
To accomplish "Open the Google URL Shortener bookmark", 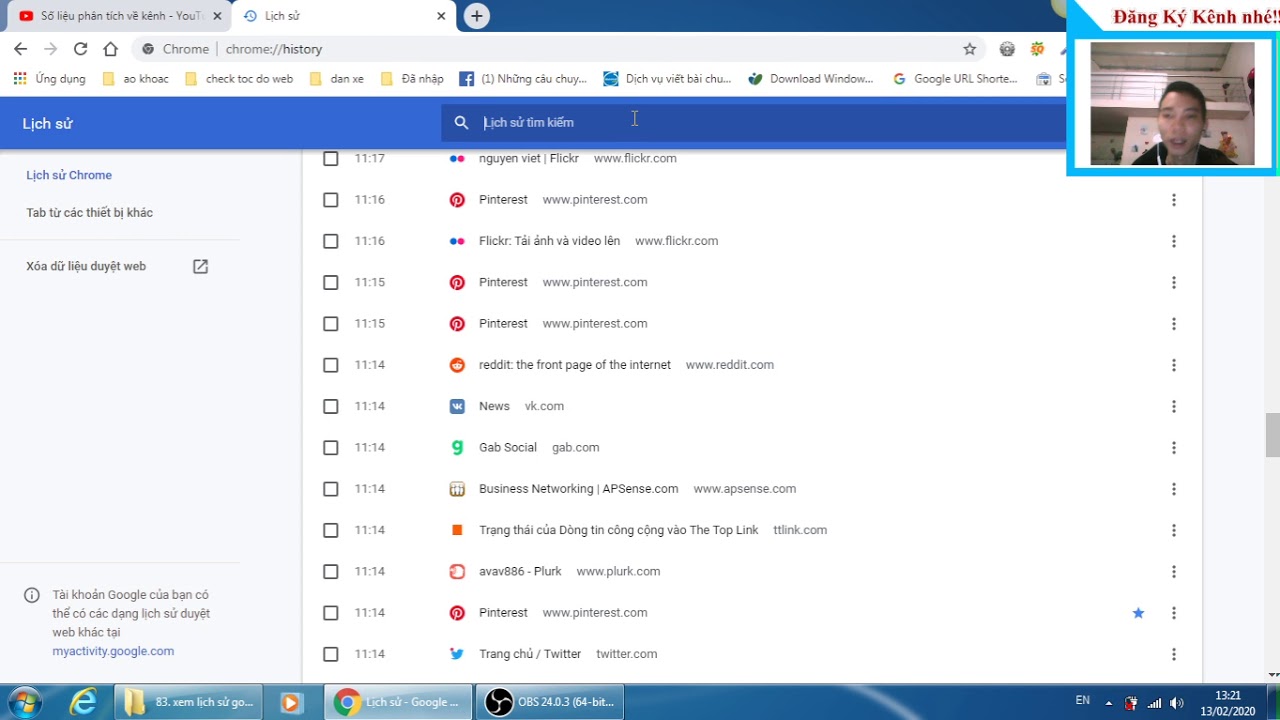I will (955, 79).
